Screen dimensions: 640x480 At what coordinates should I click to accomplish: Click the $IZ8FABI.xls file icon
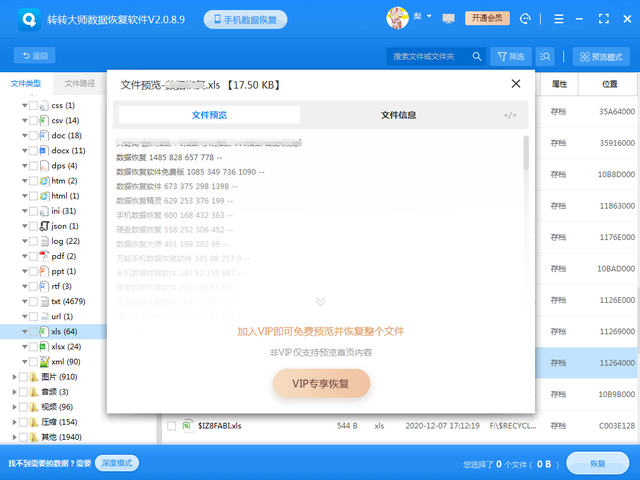click(x=187, y=426)
